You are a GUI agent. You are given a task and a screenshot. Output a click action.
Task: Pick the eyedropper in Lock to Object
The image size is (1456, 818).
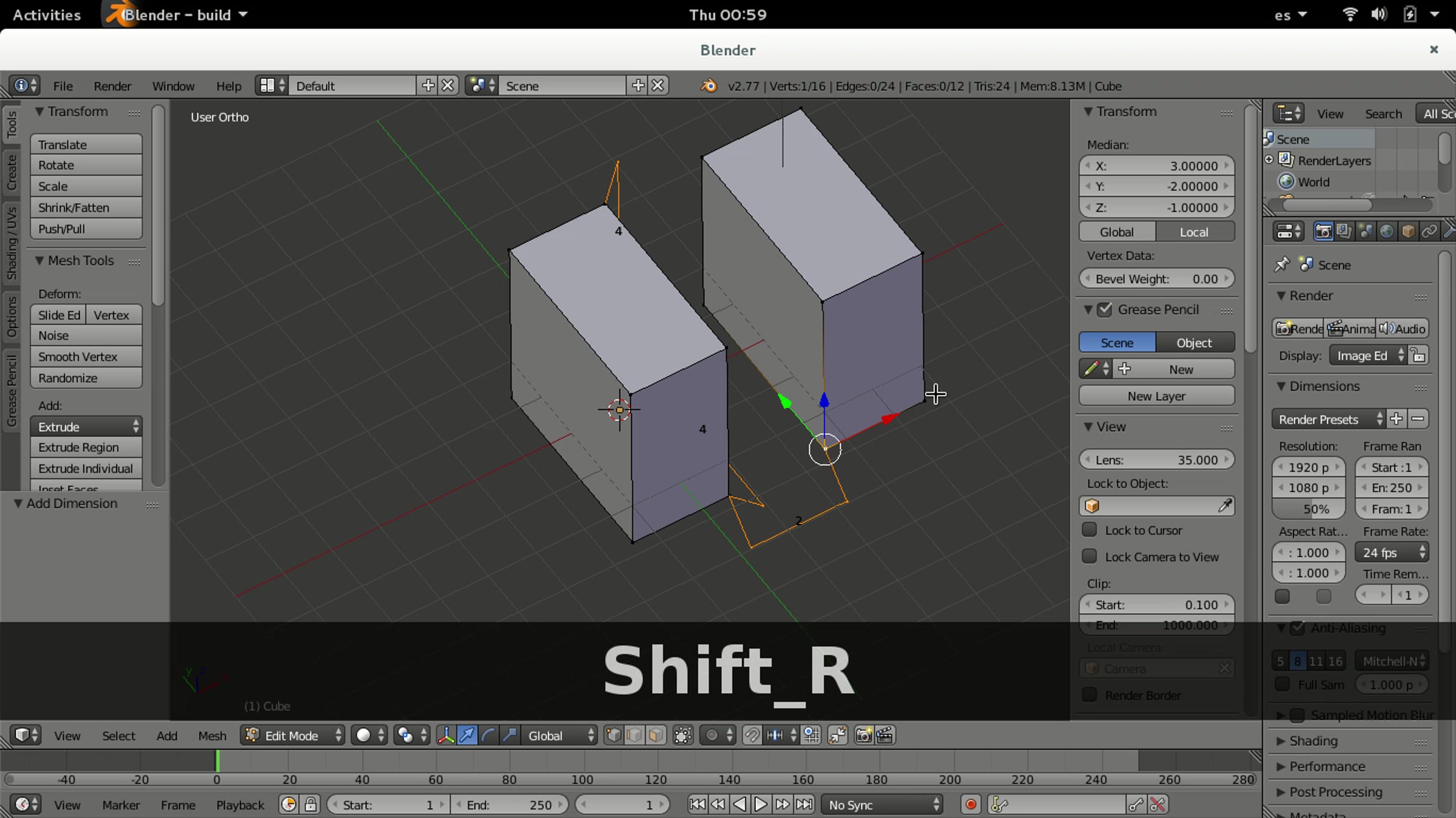tap(1225, 506)
